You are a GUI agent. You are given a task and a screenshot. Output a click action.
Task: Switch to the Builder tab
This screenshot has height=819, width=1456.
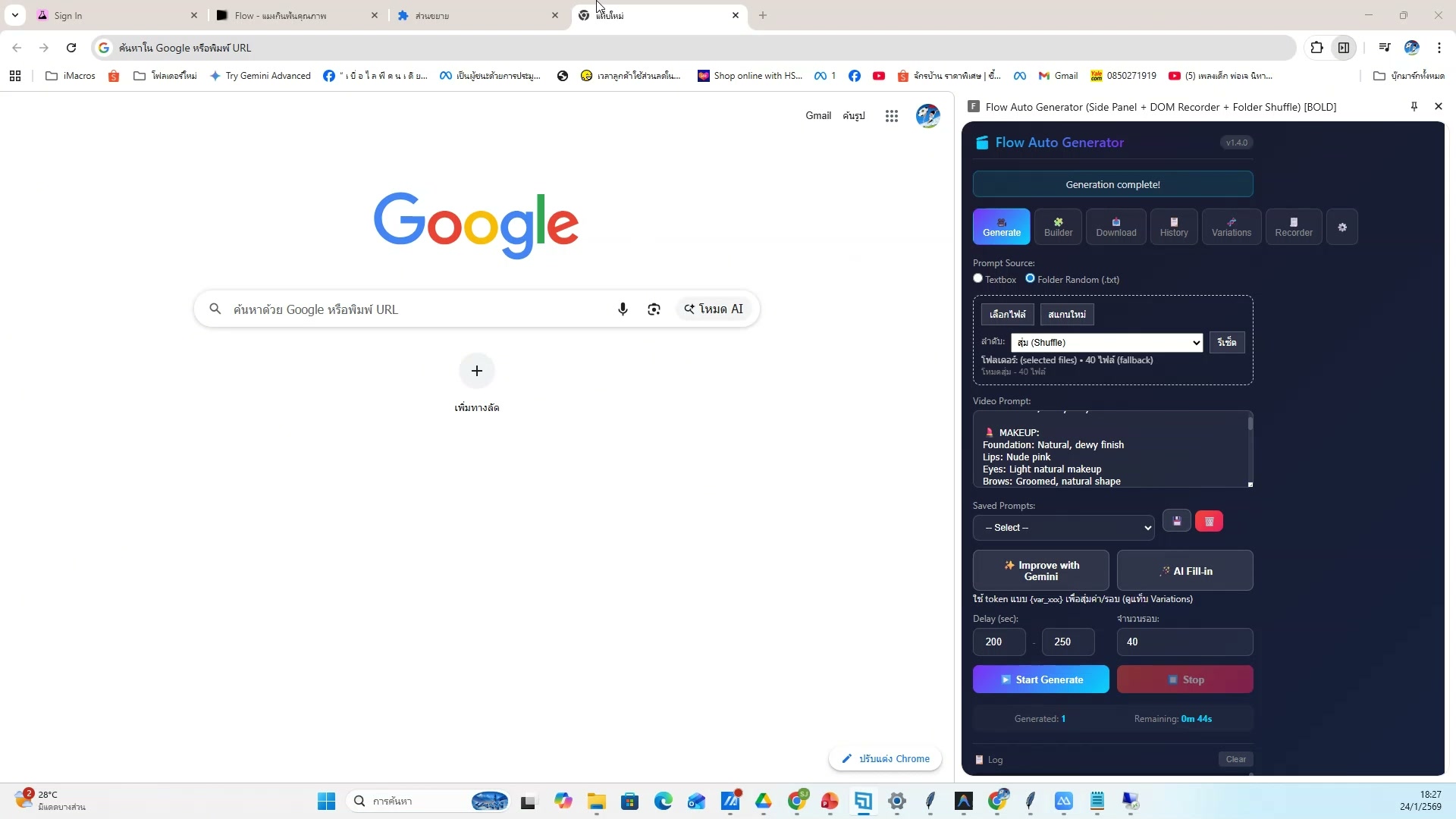pyautogui.click(x=1058, y=227)
